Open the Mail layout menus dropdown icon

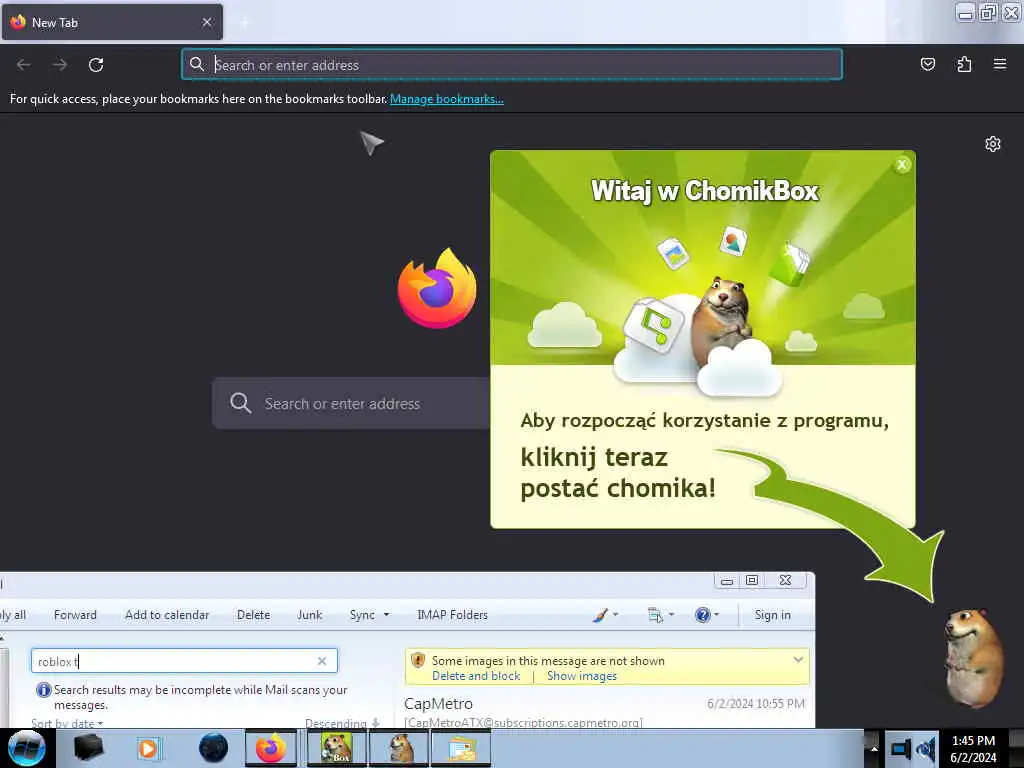click(661, 615)
